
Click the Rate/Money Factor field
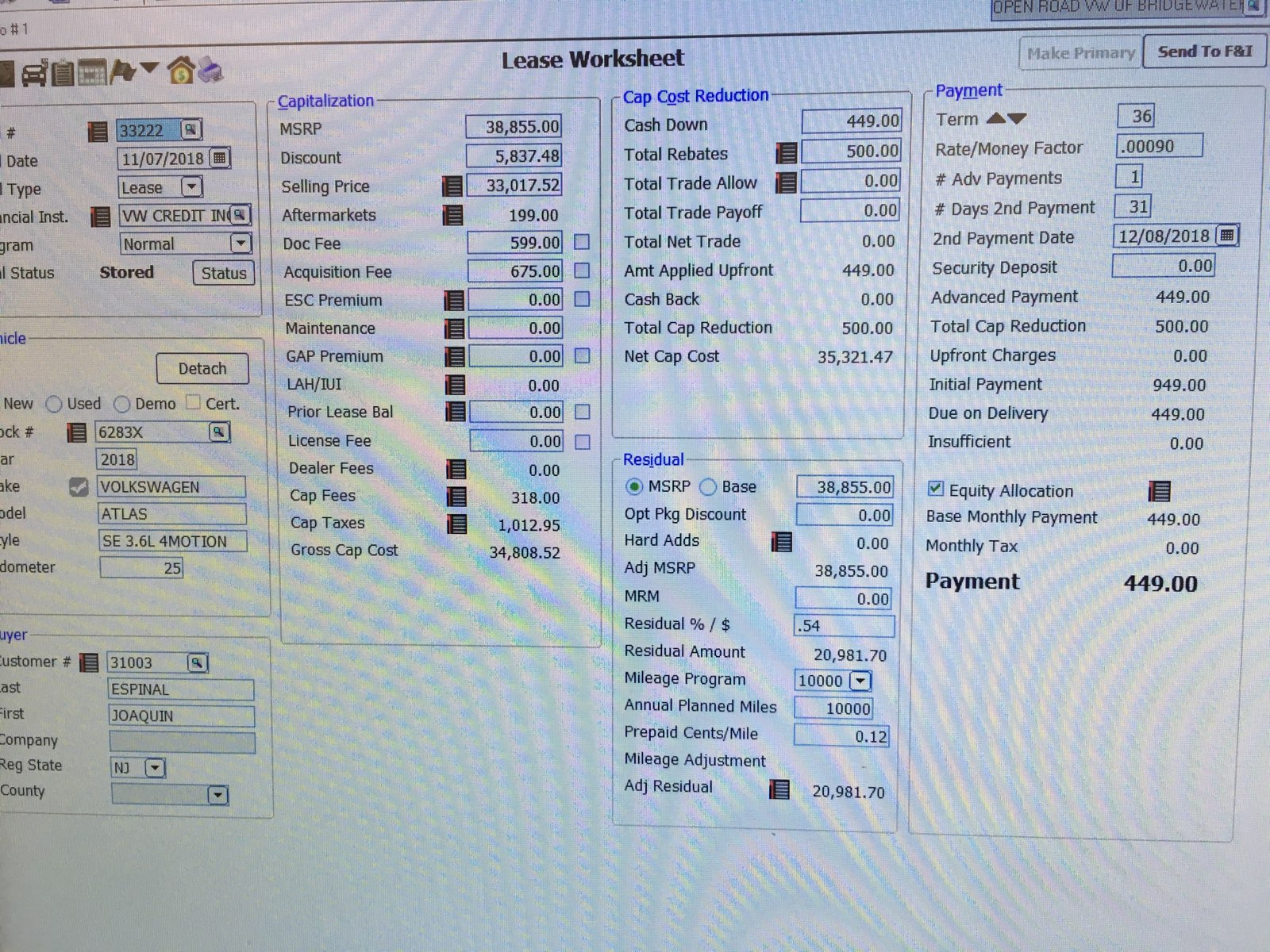(x=1160, y=146)
